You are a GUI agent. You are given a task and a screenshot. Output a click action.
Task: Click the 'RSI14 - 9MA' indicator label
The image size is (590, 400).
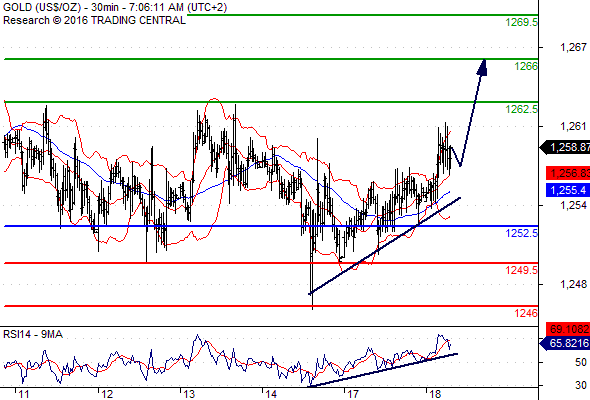point(33,334)
